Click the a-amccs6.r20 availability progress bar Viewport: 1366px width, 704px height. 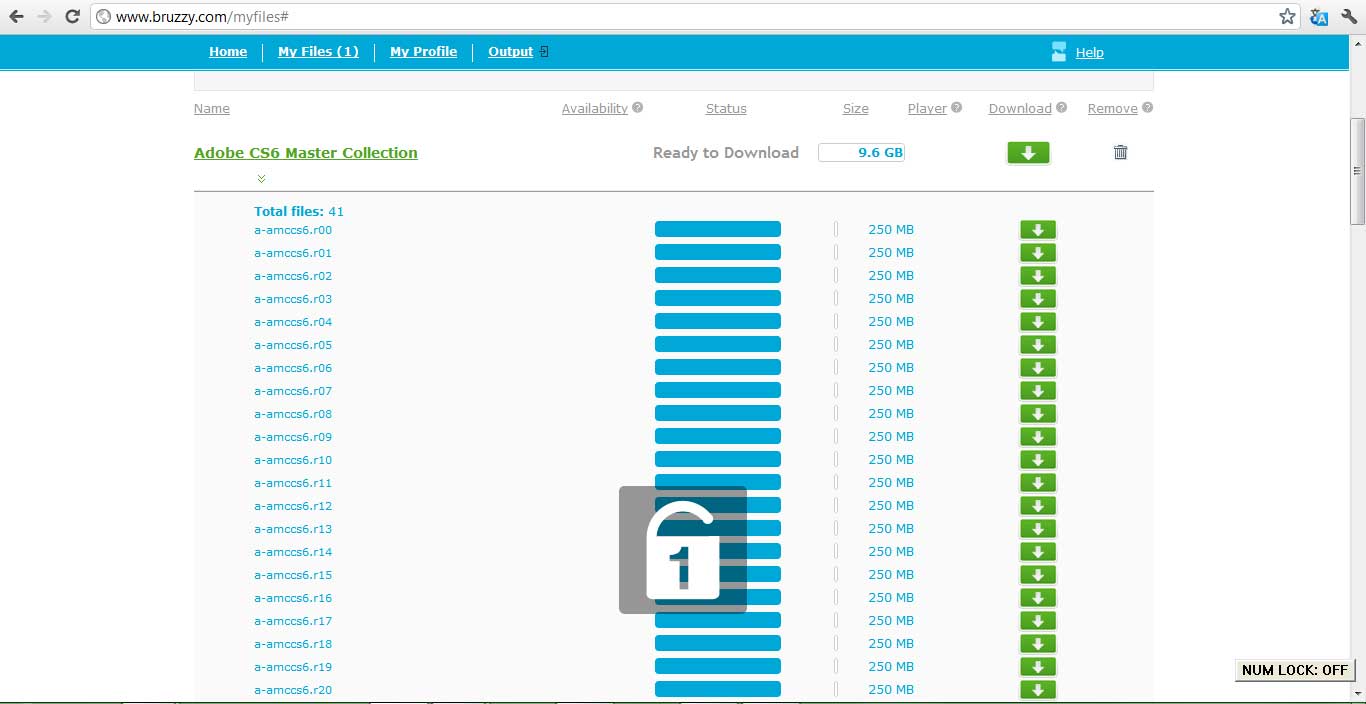click(718, 690)
